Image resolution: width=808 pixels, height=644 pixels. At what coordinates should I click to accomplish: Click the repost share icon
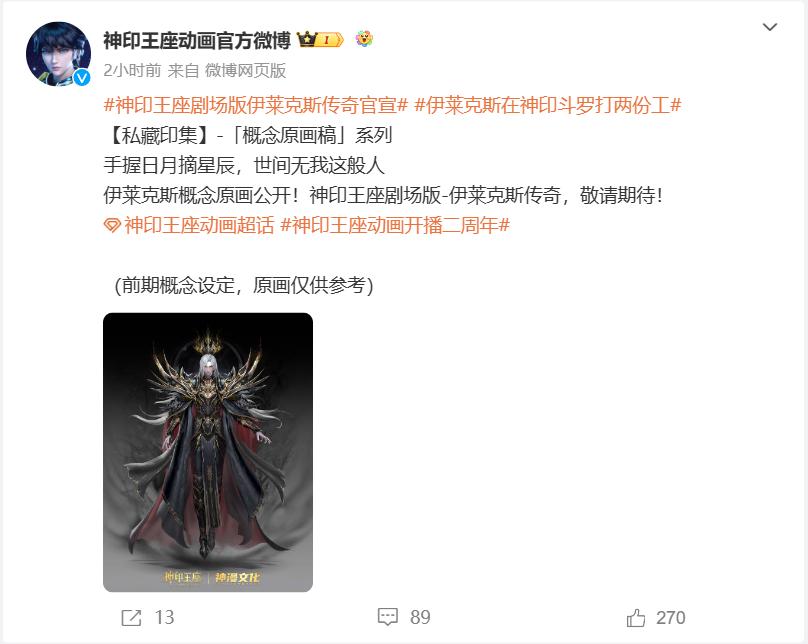click(131, 617)
